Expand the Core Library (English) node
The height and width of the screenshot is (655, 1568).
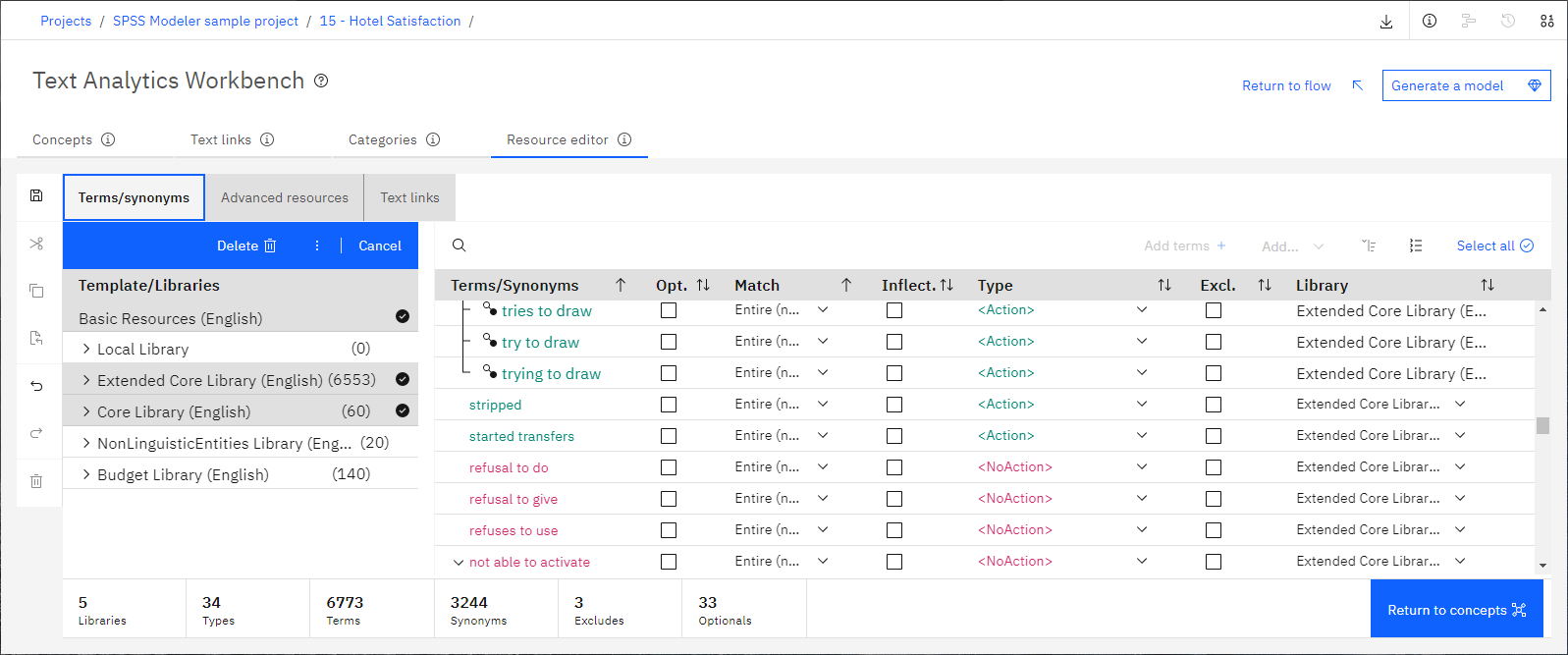point(86,411)
